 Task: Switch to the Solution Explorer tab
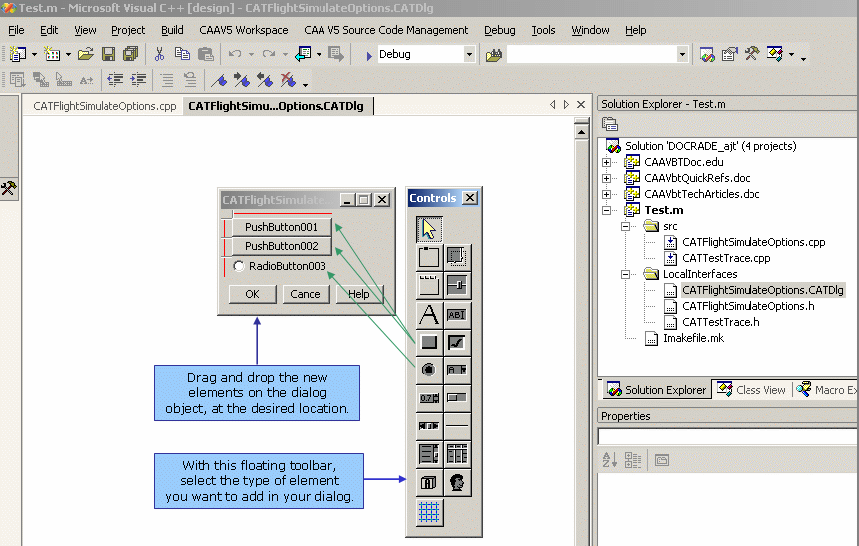click(x=657, y=390)
